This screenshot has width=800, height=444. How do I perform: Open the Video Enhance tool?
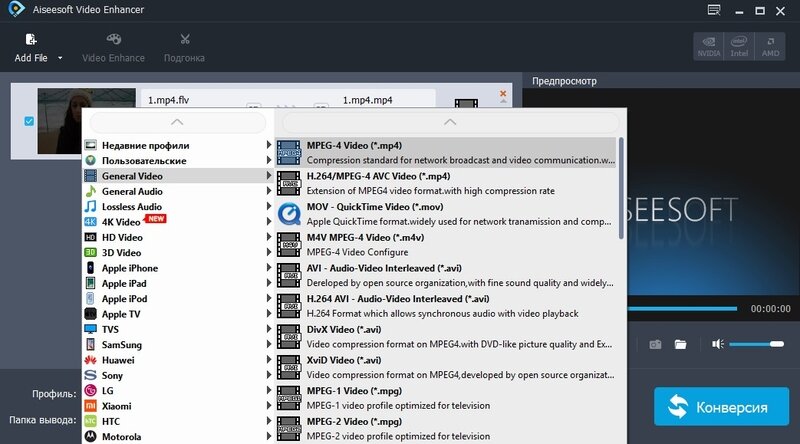click(113, 48)
